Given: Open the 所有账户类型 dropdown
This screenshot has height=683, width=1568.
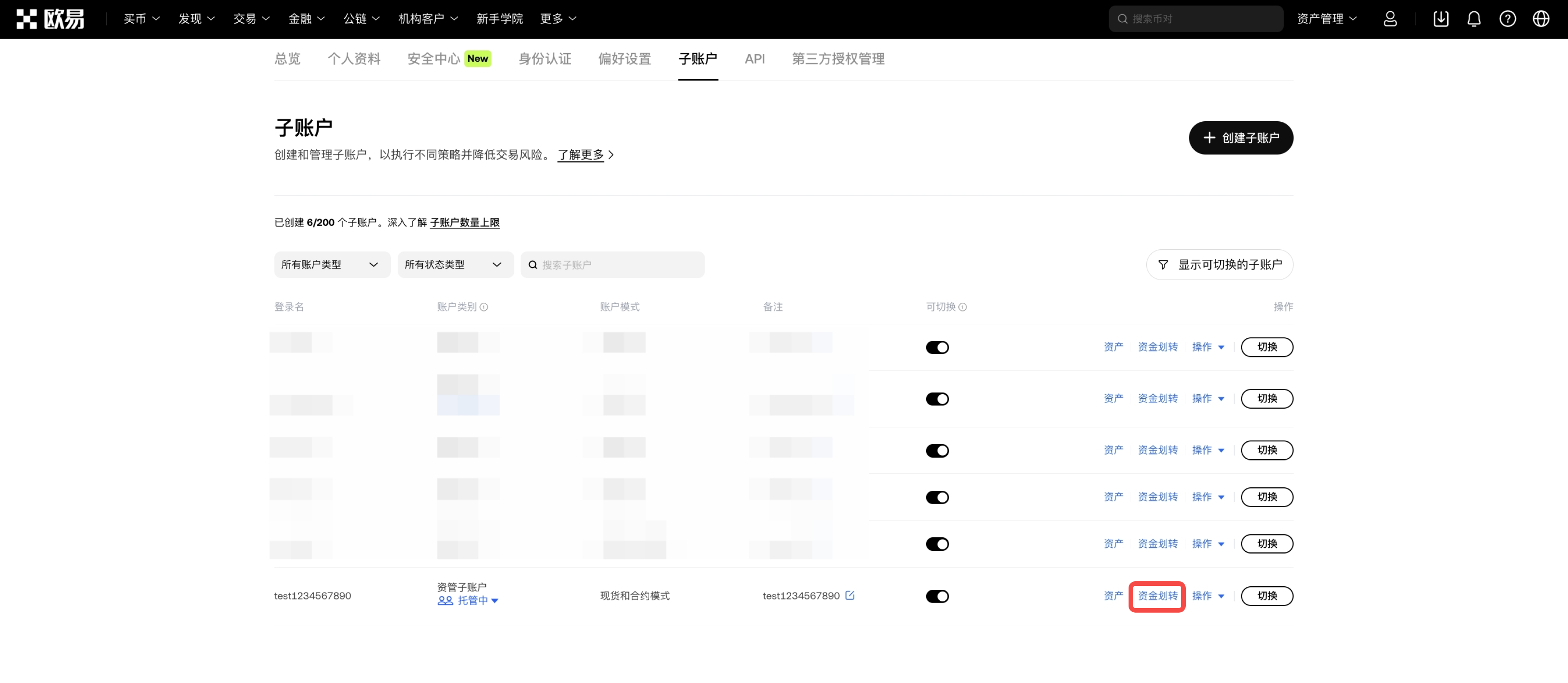Looking at the screenshot, I should [331, 264].
